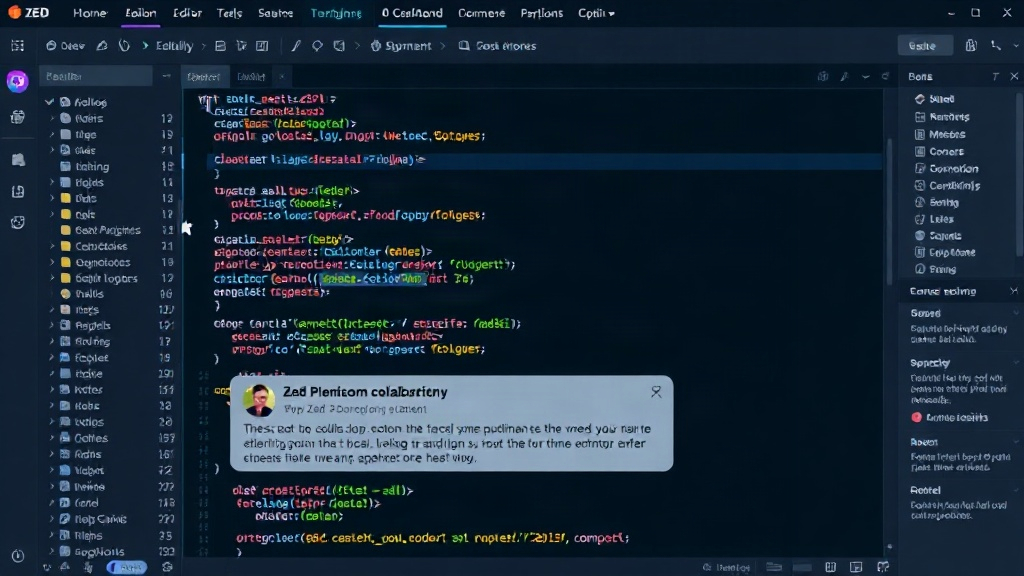Screen dimensions: 1024x576
Task: Select the red dot option in right panel
Action: coord(916,417)
